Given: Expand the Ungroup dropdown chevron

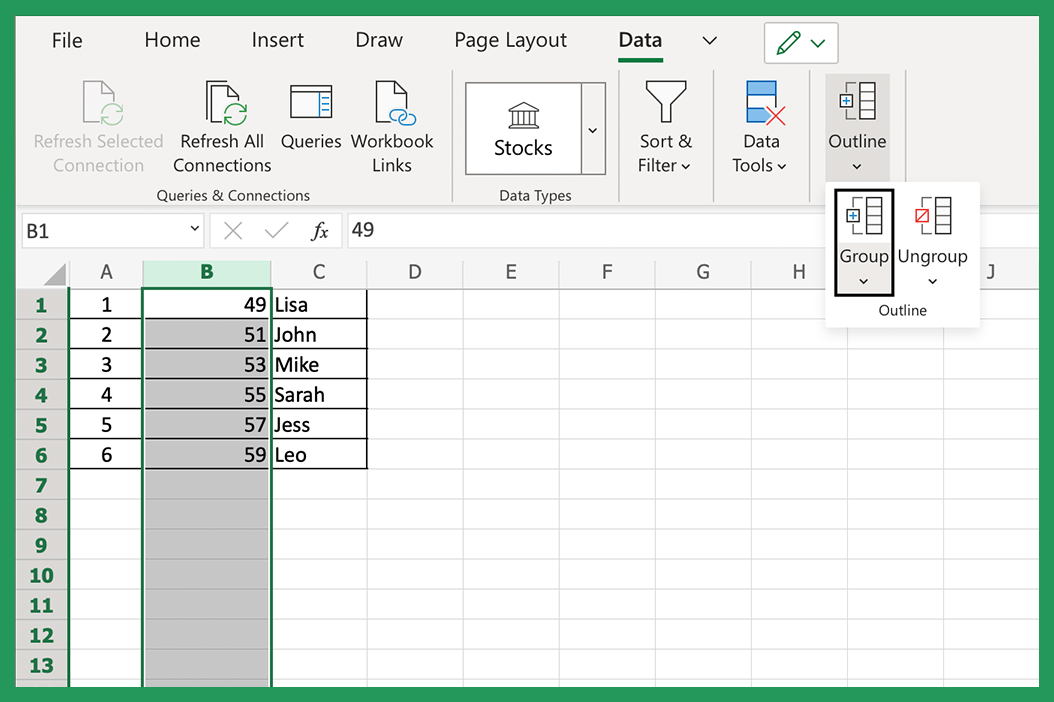Looking at the screenshot, I should 932,280.
